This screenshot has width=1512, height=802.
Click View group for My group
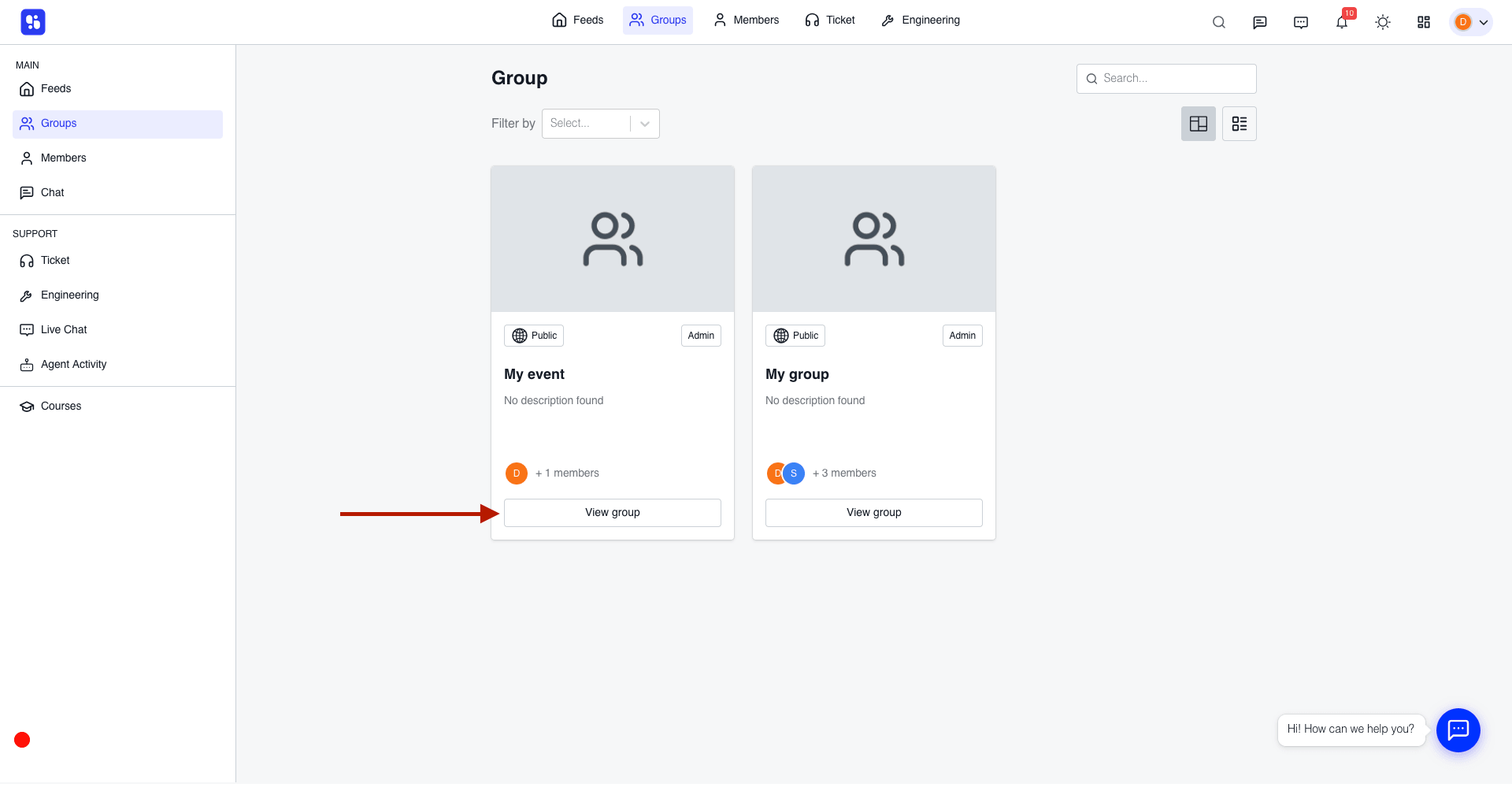click(x=874, y=513)
